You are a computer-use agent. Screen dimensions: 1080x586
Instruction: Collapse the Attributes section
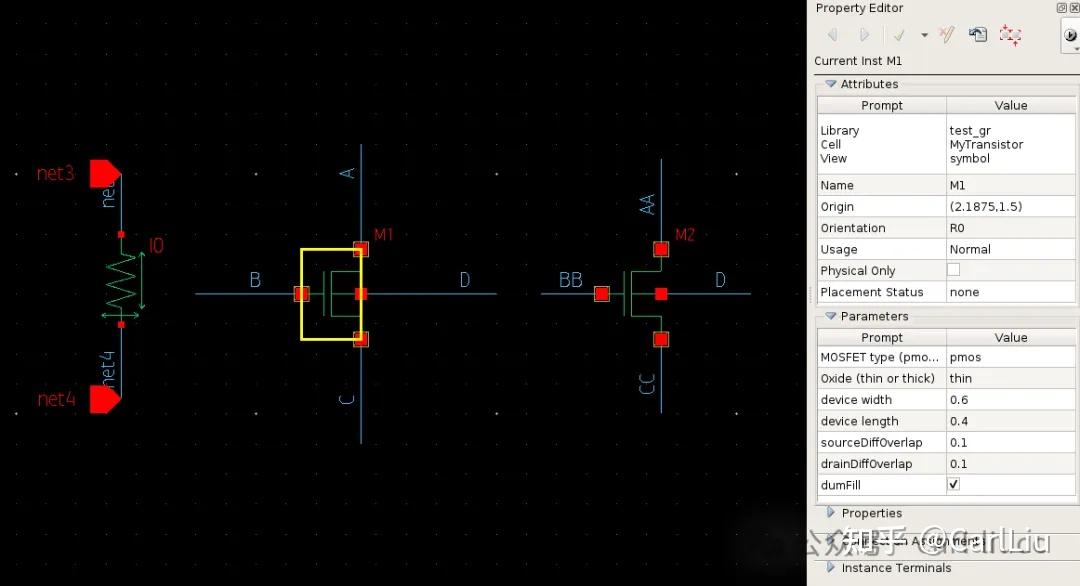coord(830,84)
